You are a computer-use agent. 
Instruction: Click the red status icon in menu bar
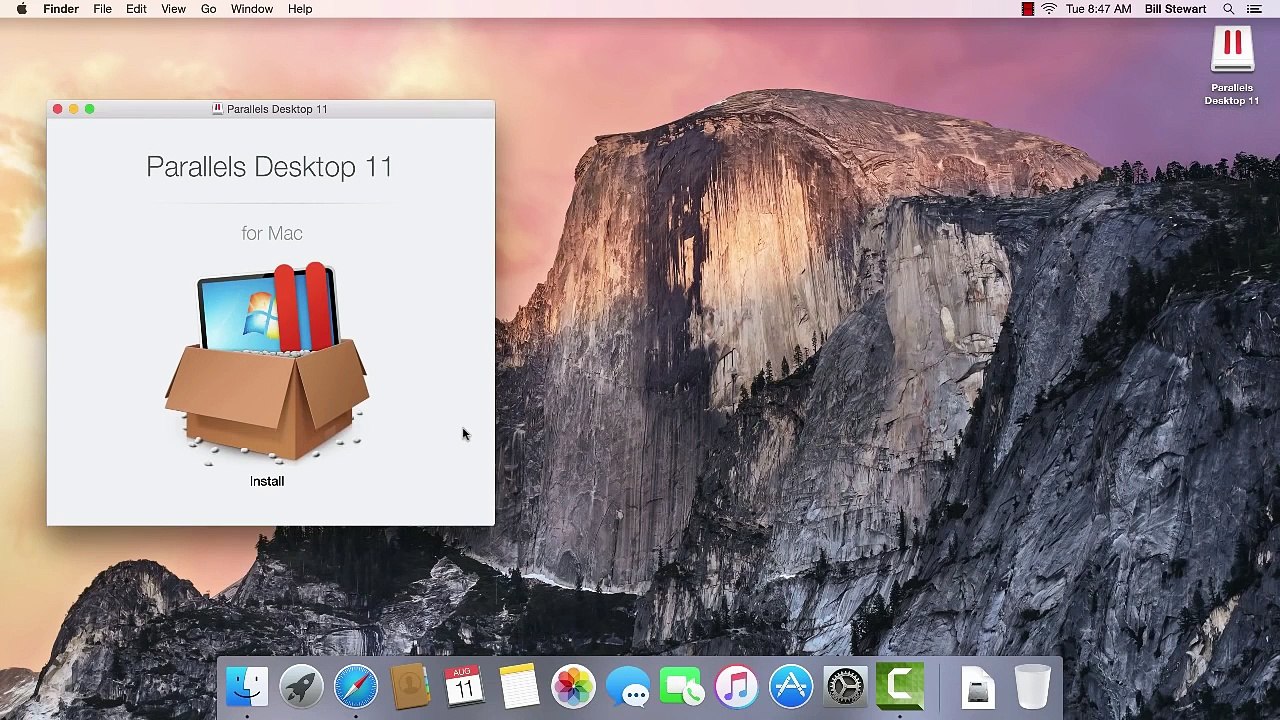pos(1027,9)
